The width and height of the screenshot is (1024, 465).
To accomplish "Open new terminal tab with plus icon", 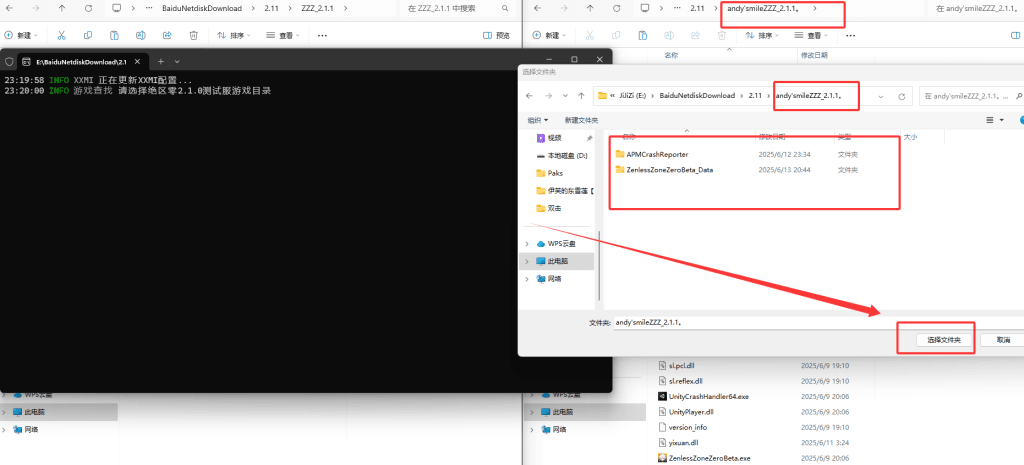I will pos(161,61).
